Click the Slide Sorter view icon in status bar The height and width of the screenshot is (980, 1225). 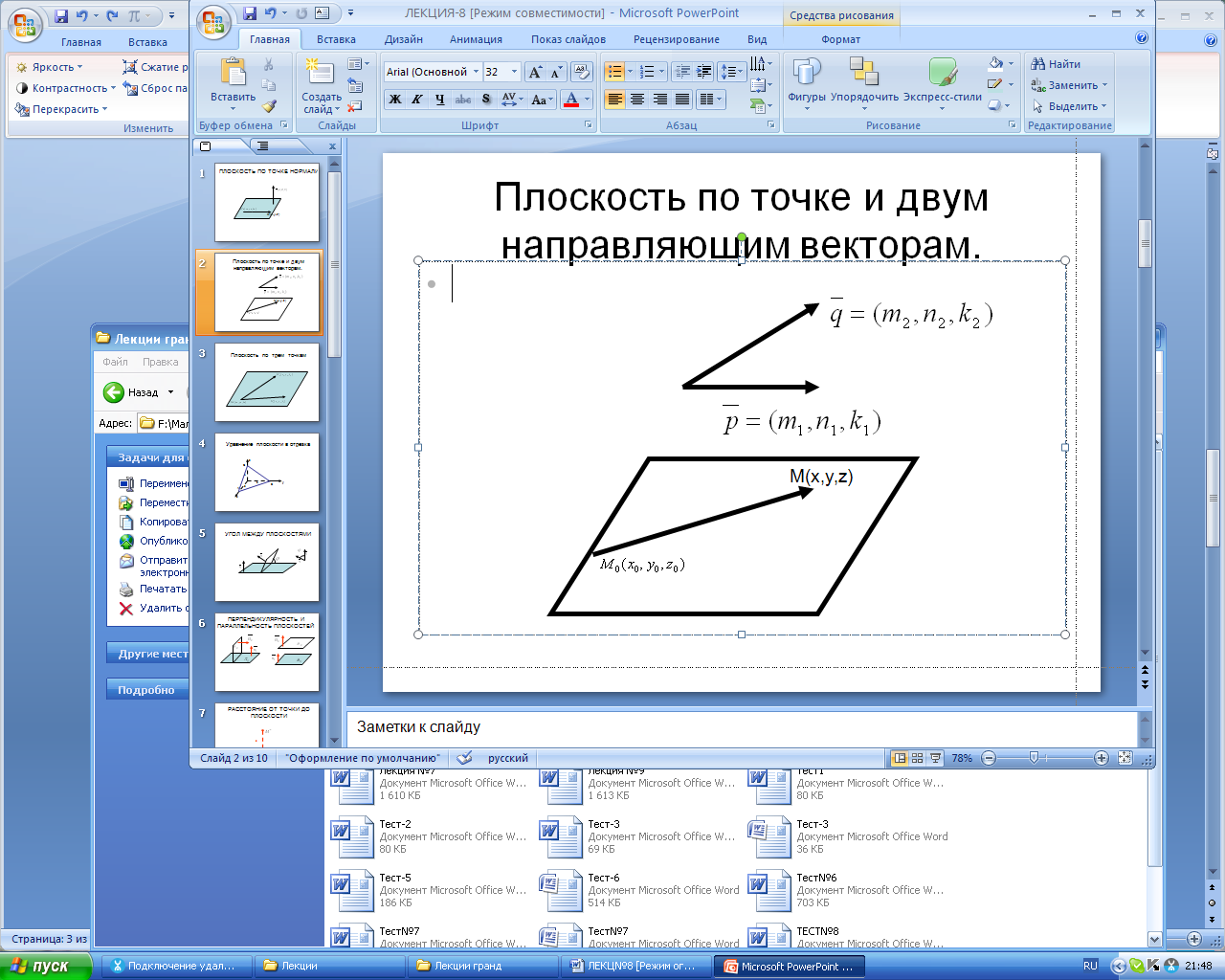point(917,758)
